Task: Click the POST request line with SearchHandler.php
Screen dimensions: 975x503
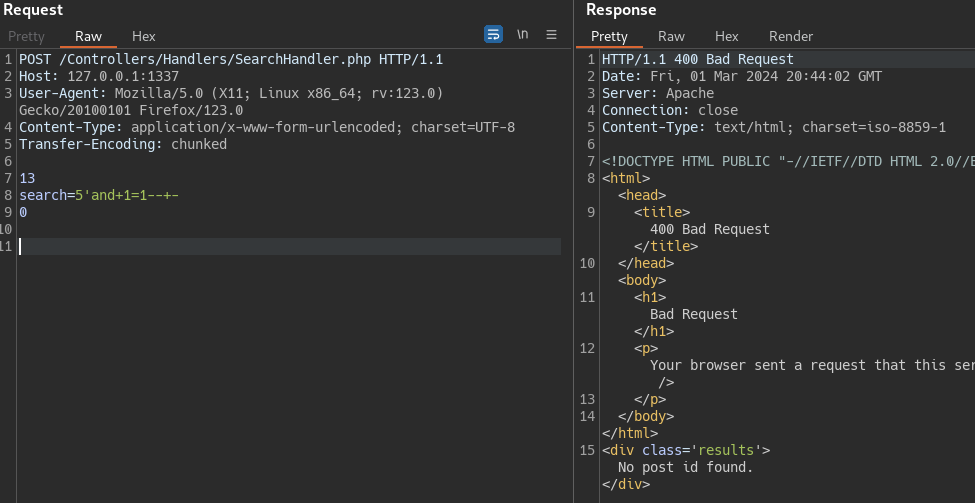Action: 230,59
